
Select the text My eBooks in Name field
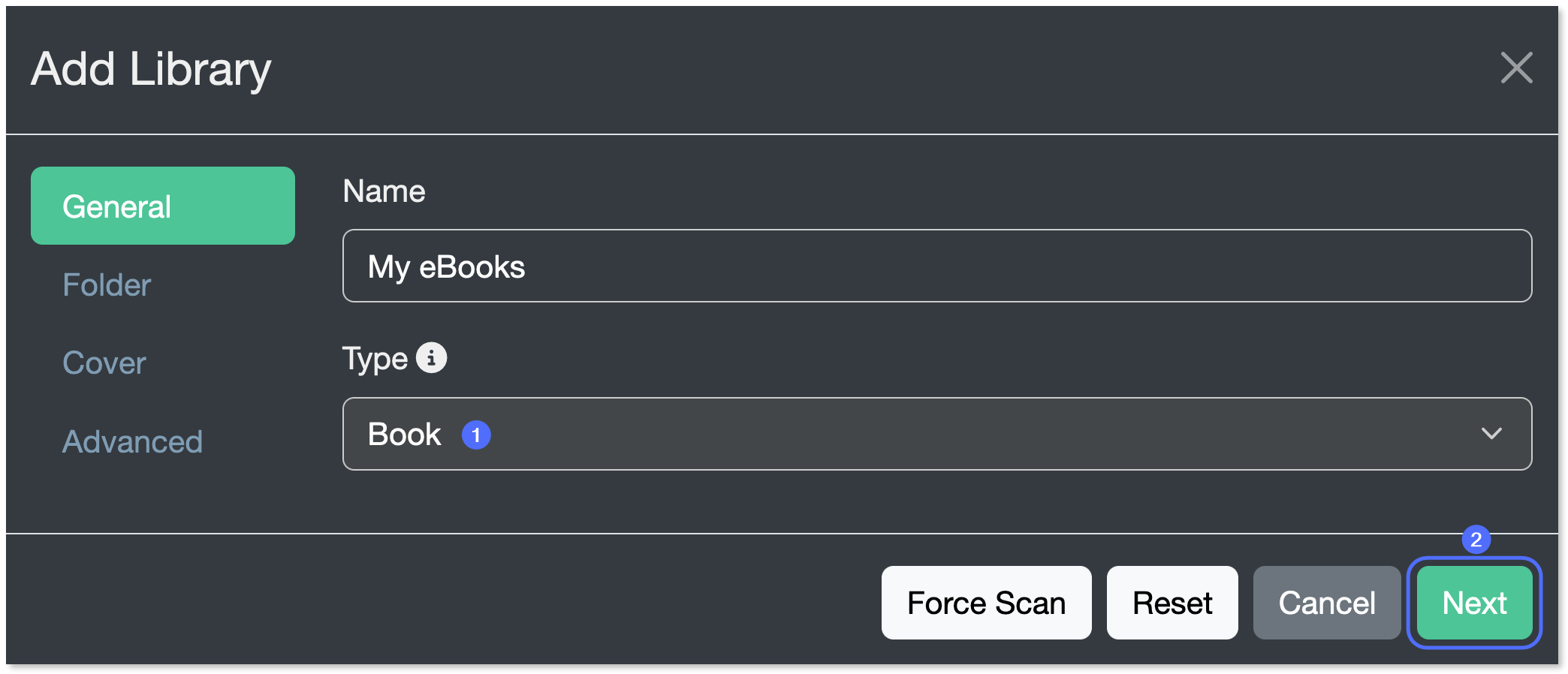click(446, 266)
